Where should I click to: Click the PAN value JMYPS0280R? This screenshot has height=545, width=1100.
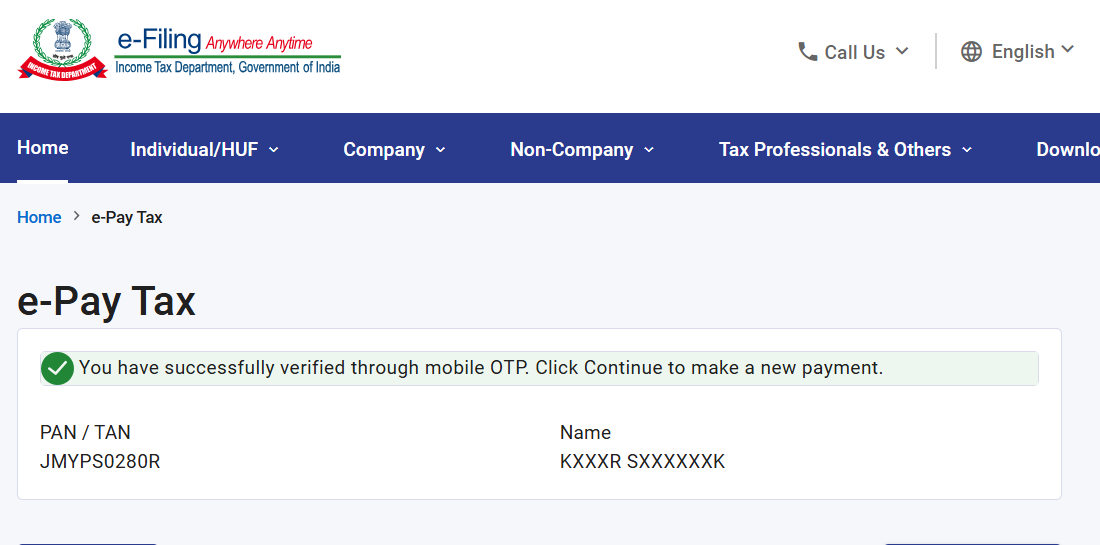click(x=100, y=462)
